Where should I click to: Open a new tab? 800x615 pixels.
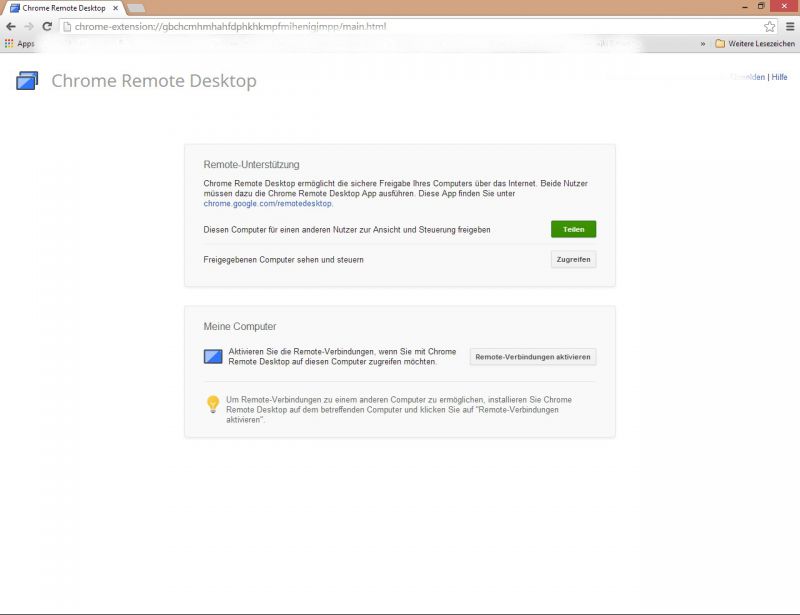tap(136, 8)
